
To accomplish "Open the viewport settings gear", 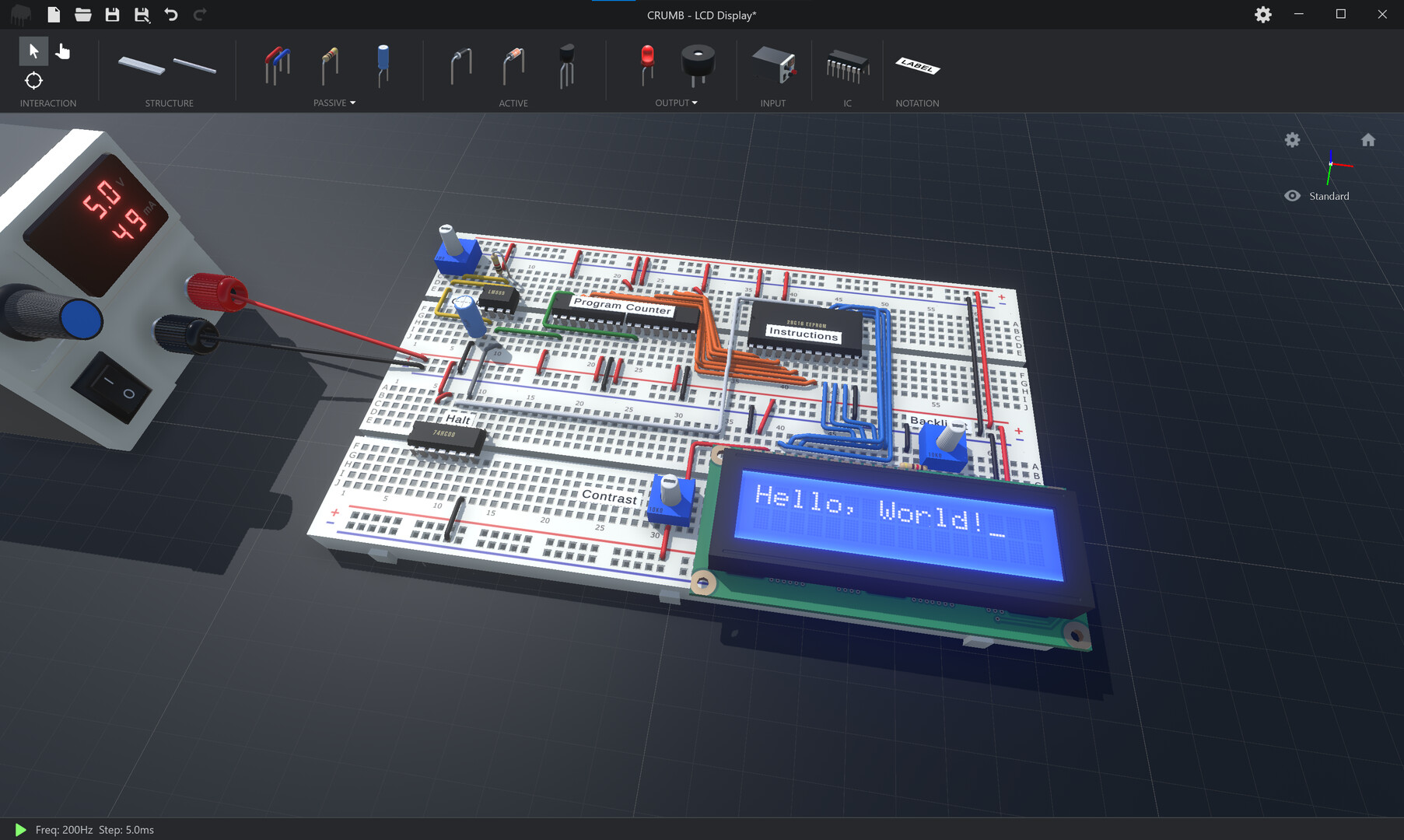I will (x=1292, y=140).
